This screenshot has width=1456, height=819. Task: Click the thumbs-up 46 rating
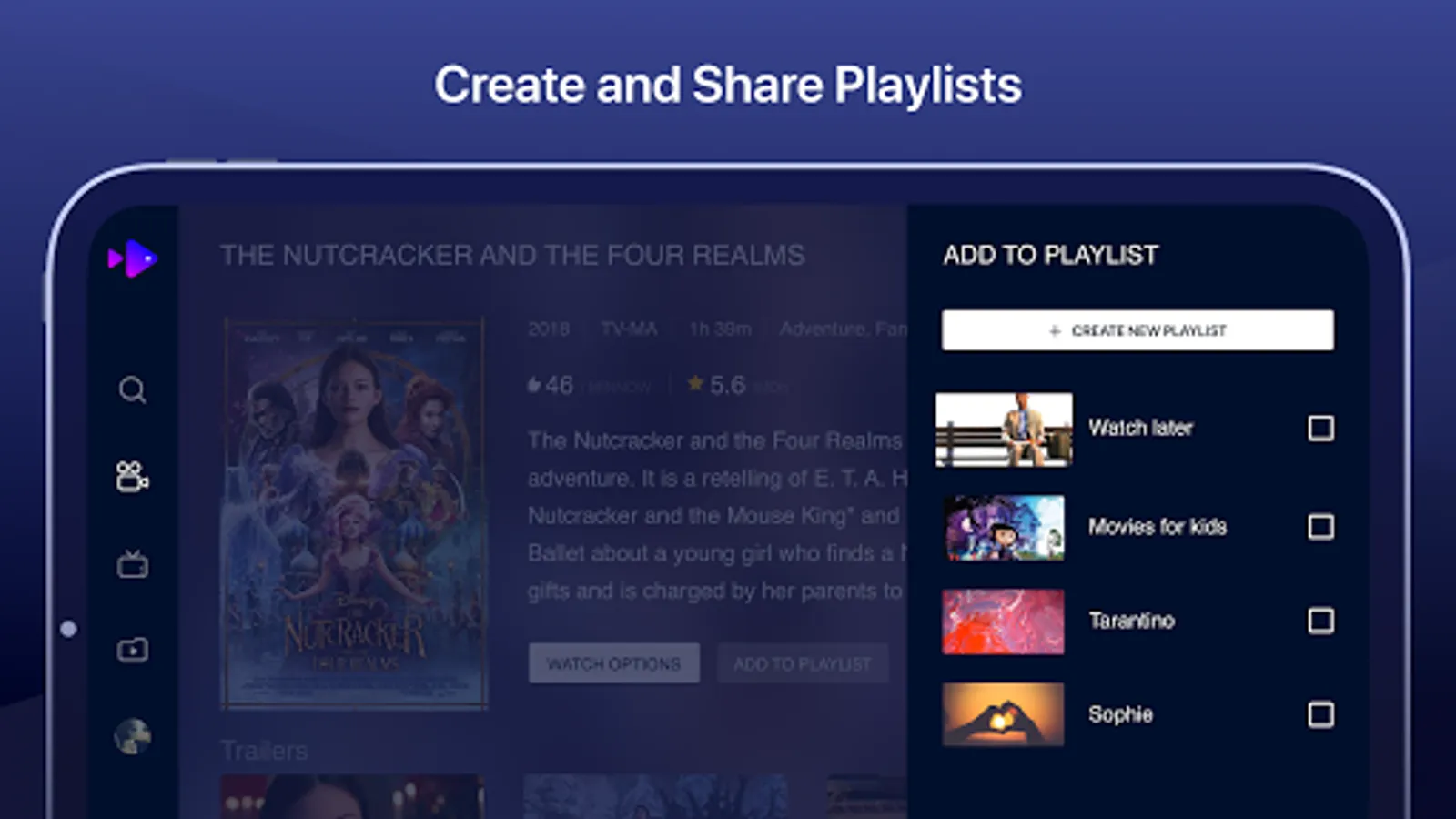point(551,385)
